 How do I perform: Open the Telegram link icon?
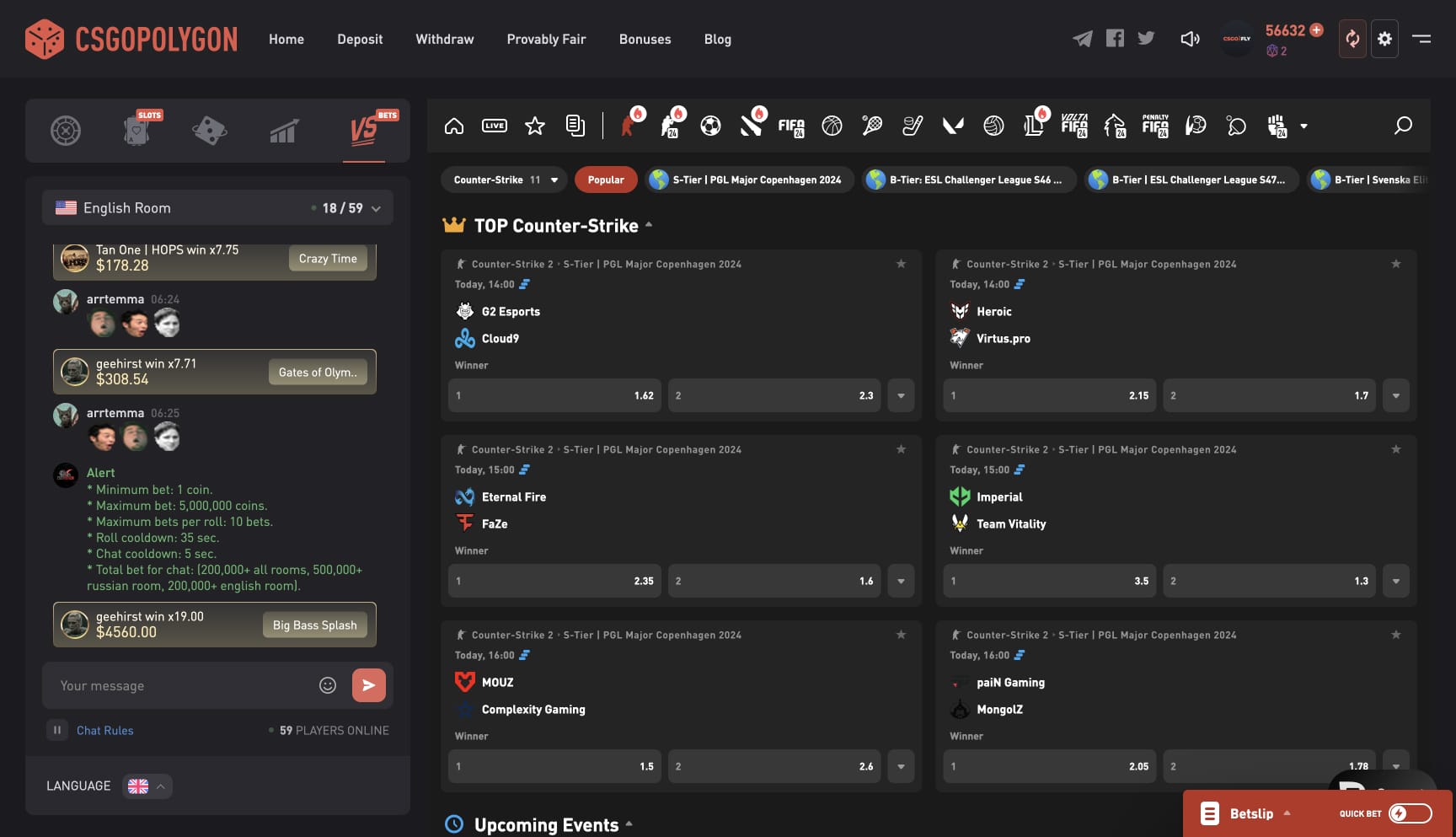[x=1083, y=39]
